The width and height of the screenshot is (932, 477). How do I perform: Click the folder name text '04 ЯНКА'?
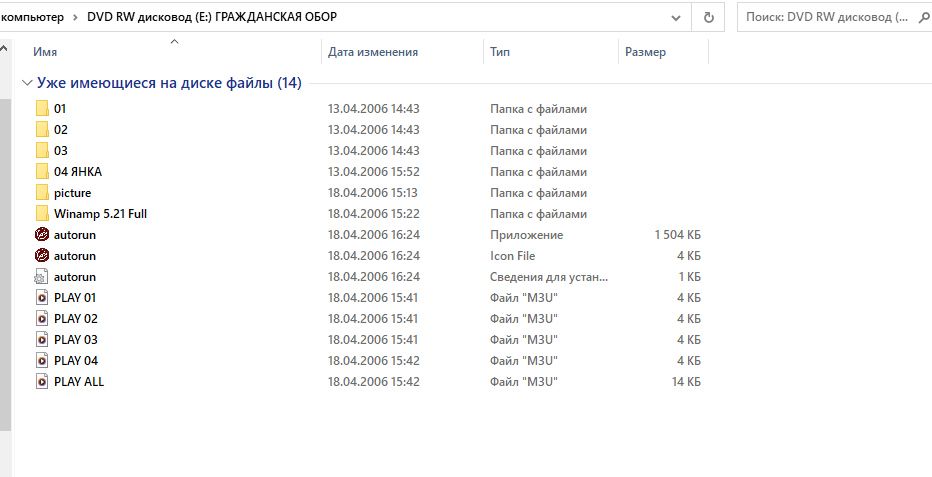coord(78,172)
